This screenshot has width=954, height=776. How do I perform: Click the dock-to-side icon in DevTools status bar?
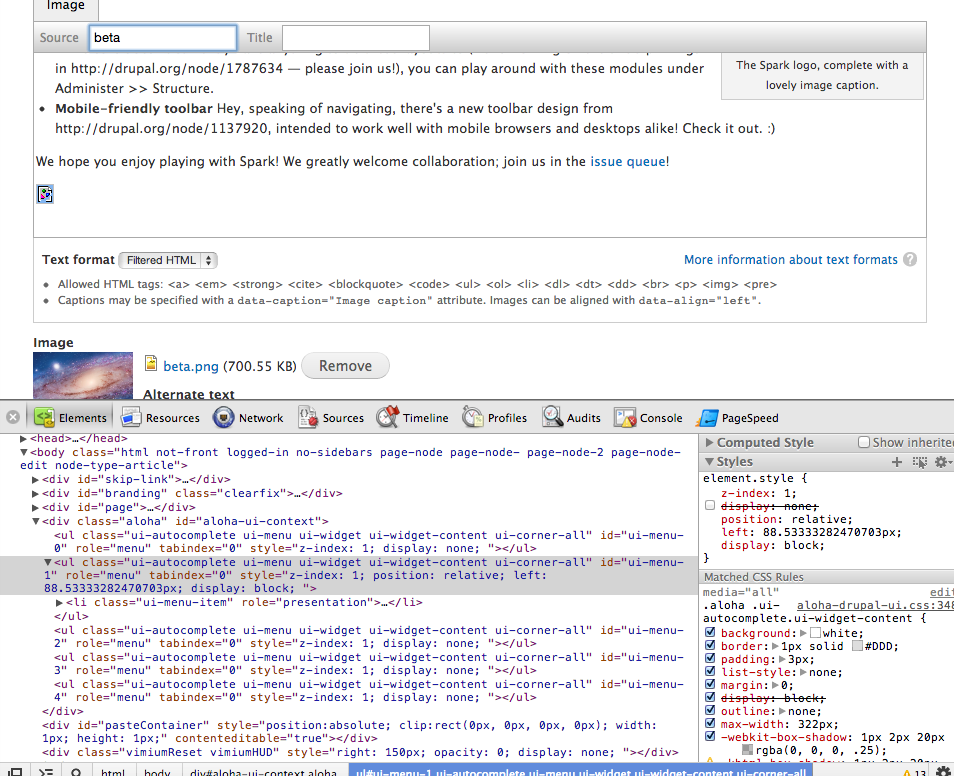click(x=15, y=772)
